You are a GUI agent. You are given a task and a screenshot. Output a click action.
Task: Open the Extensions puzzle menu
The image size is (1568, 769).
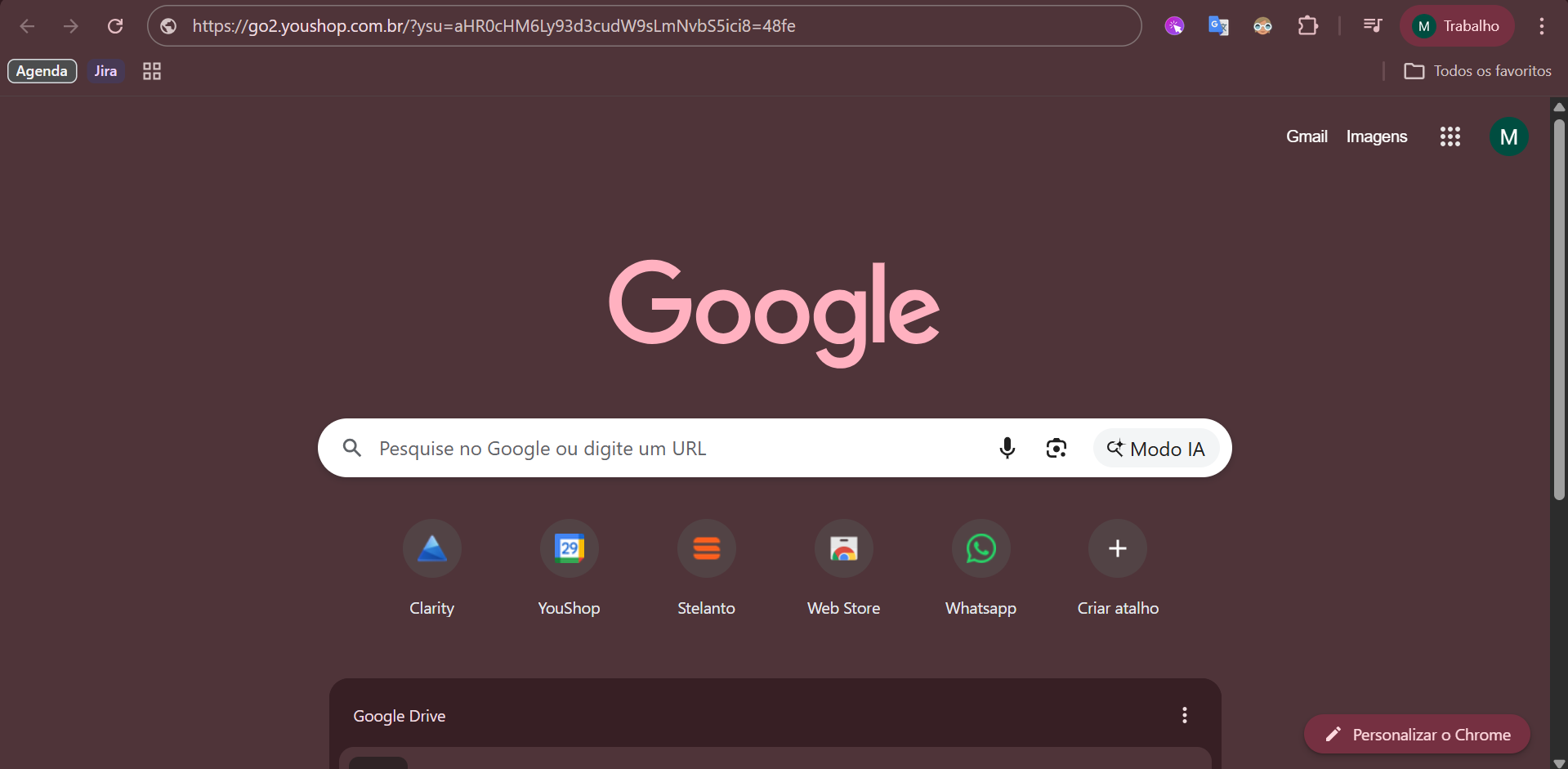pyautogui.click(x=1307, y=26)
